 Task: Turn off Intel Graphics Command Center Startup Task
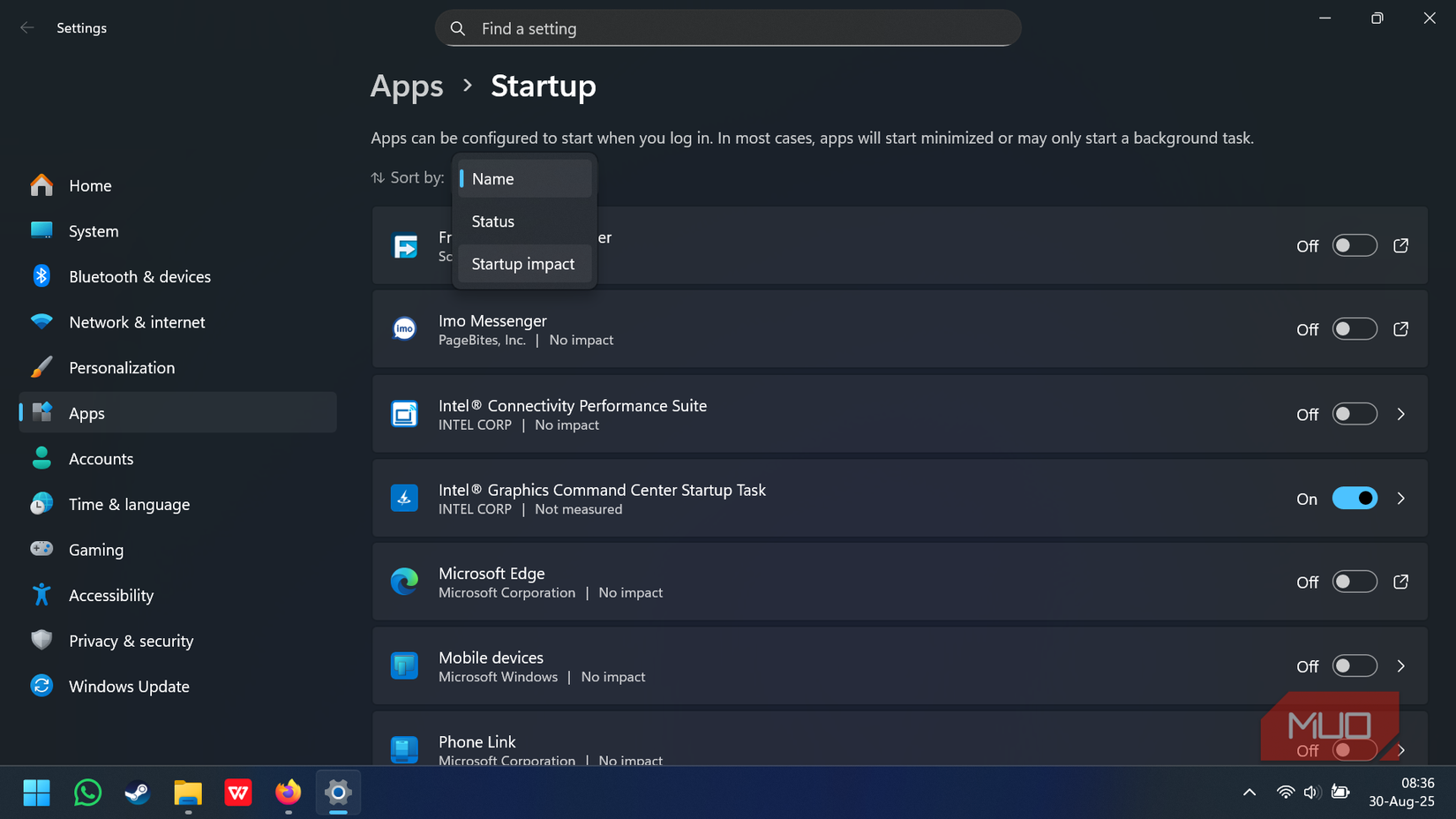[1354, 498]
